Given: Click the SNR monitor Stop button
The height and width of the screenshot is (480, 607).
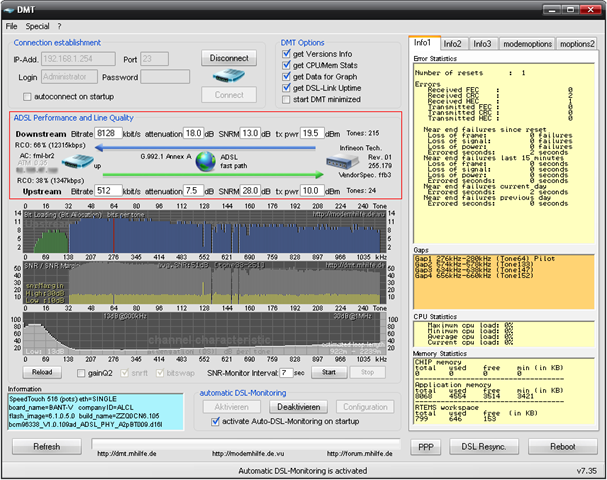Looking at the screenshot, I should [368, 372].
